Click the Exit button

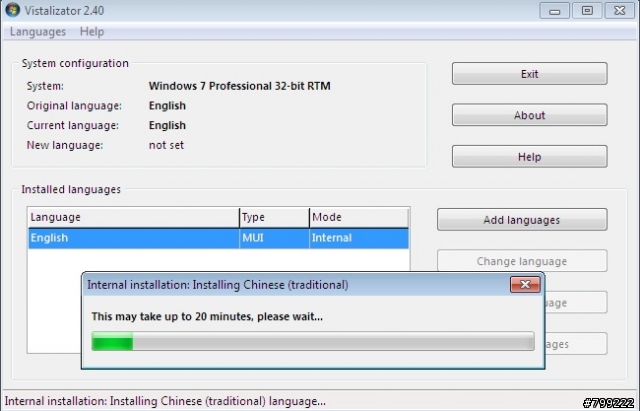529,74
